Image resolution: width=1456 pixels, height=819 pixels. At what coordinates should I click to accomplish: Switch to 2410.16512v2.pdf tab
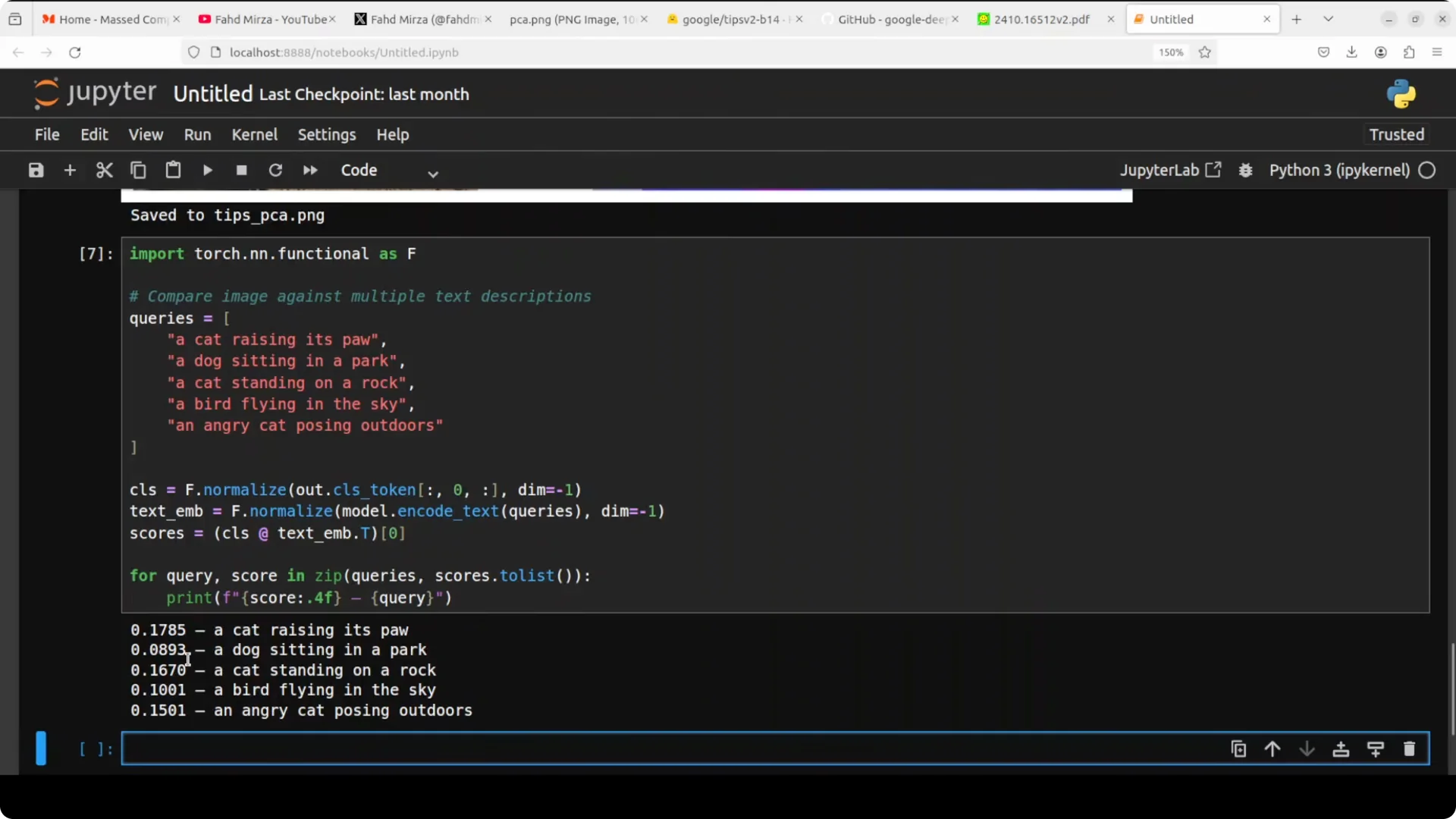(1040, 19)
